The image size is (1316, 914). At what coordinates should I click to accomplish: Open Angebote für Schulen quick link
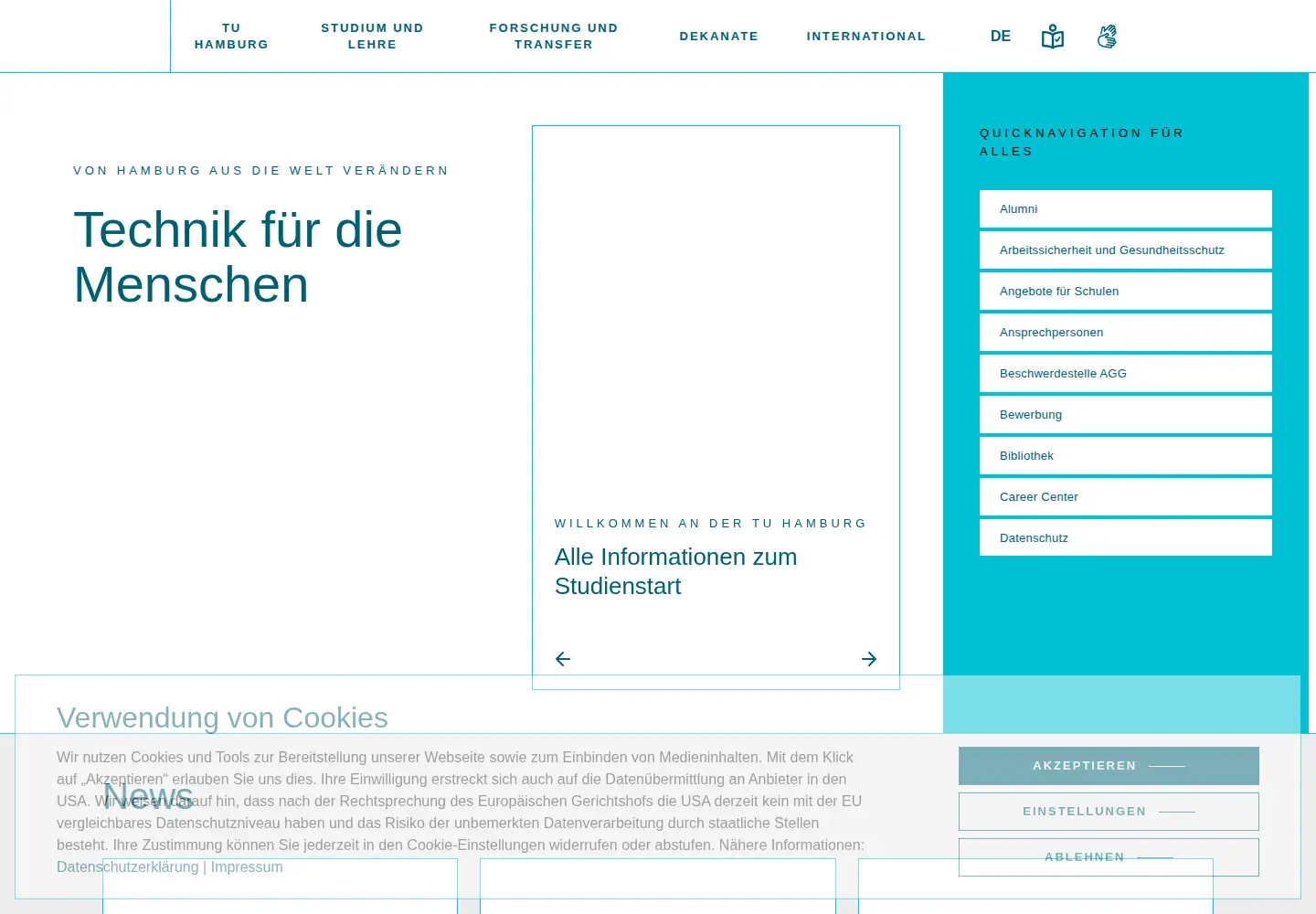coord(1126,291)
